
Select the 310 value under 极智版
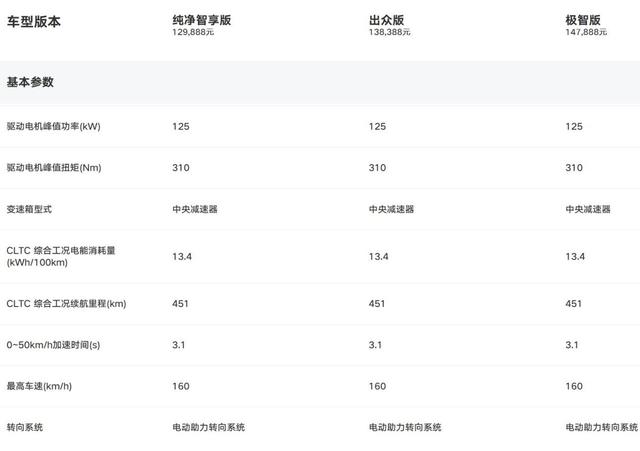point(574,168)
